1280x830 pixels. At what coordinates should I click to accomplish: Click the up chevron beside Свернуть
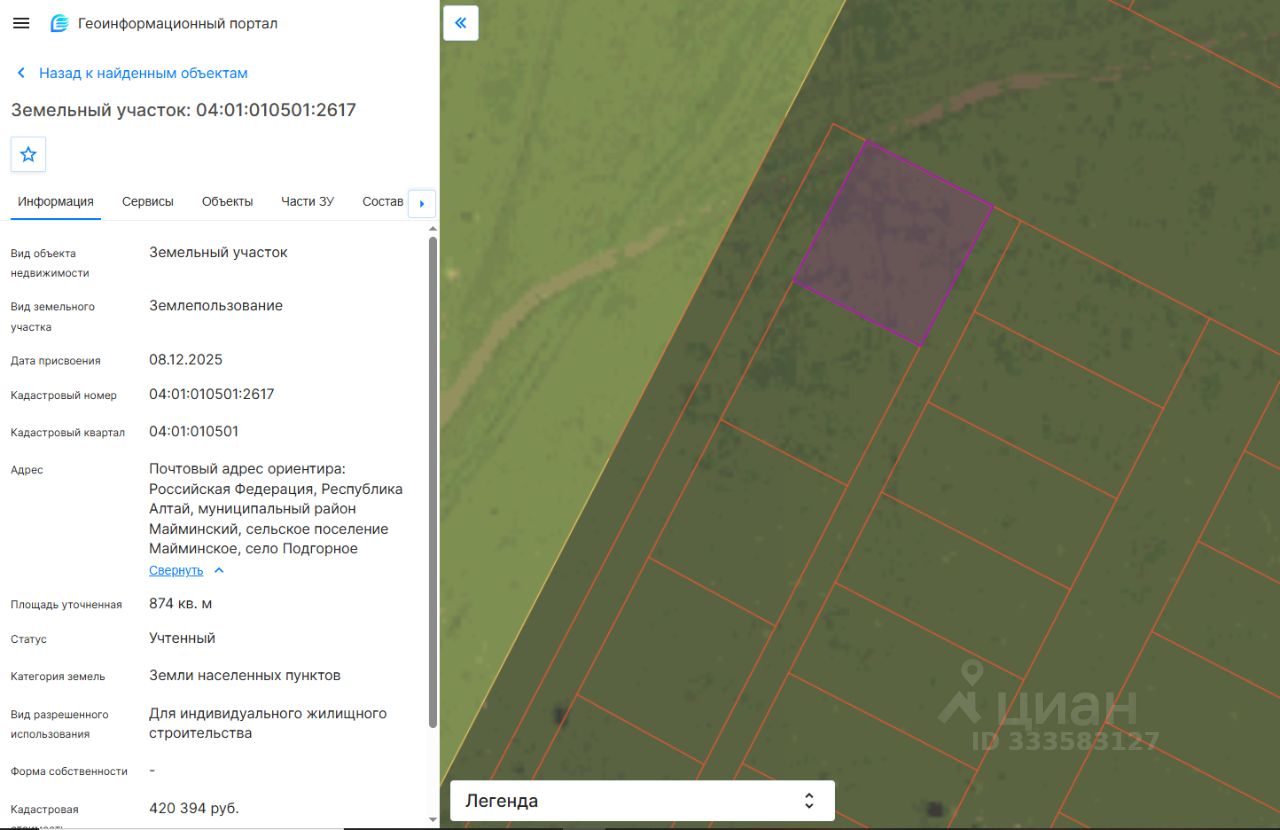(x=219, y=570)
